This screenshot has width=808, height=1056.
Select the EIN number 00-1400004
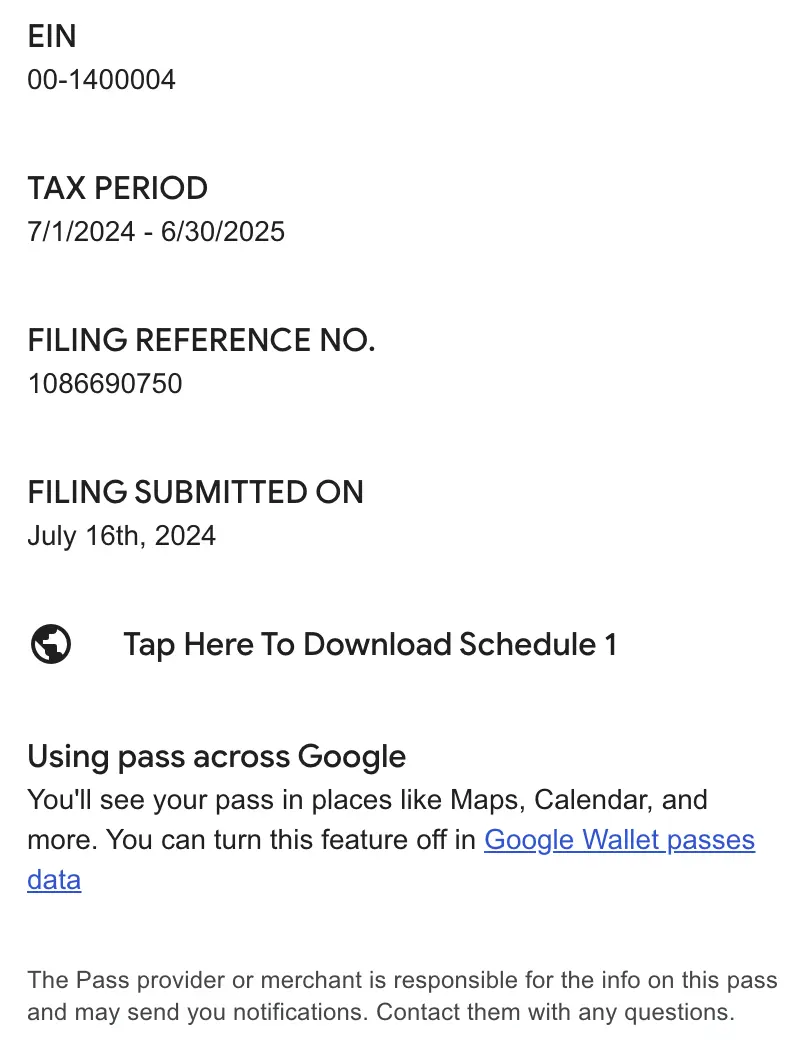[x=101, y=80]
